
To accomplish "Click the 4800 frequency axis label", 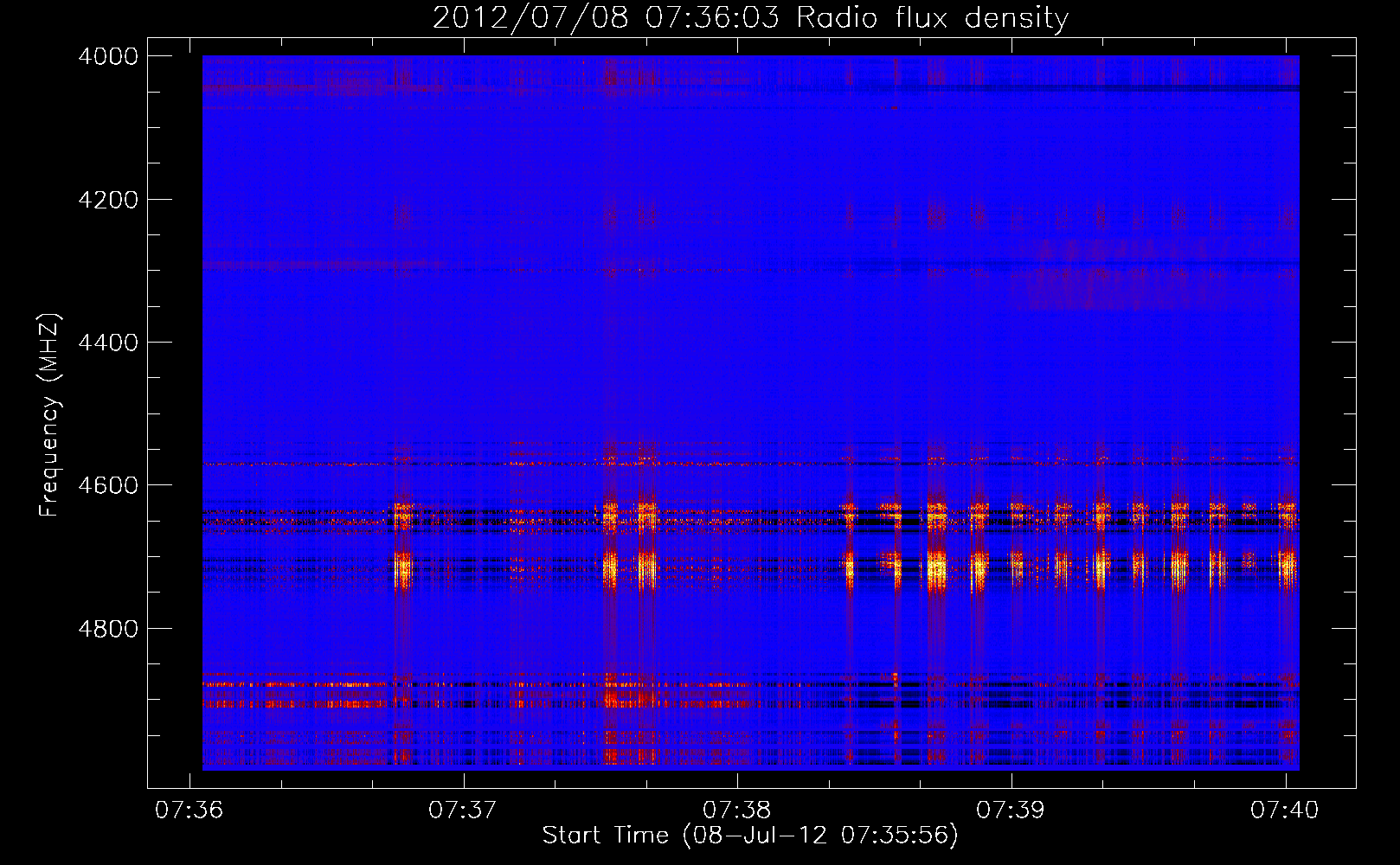I will coord(108,629).
